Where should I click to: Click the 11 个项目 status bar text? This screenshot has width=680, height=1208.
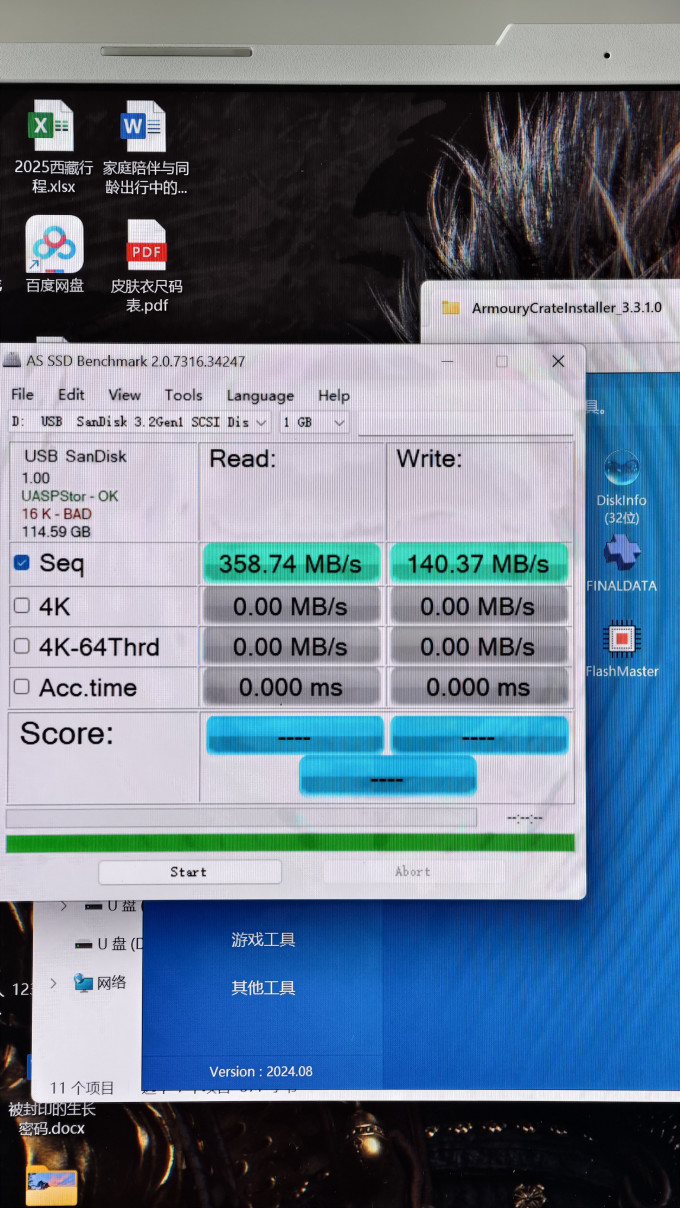coord(82,1088)
